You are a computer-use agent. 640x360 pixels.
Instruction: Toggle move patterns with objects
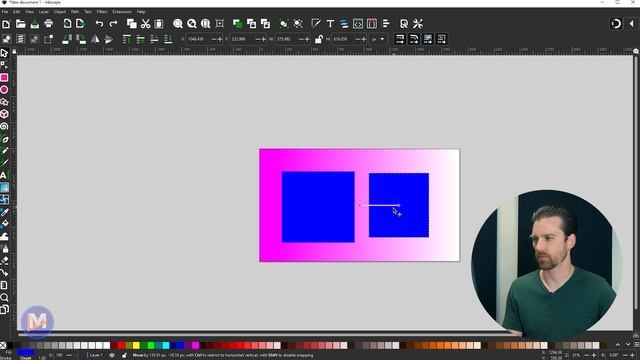[x=441, y=39]
